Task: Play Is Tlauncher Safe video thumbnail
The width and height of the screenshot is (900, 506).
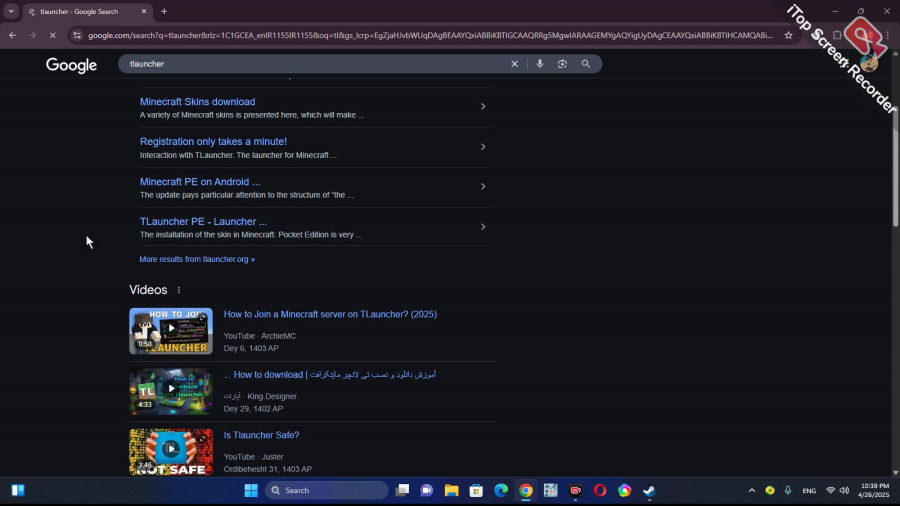Action: pyautogui.click(x=171, y=452)
